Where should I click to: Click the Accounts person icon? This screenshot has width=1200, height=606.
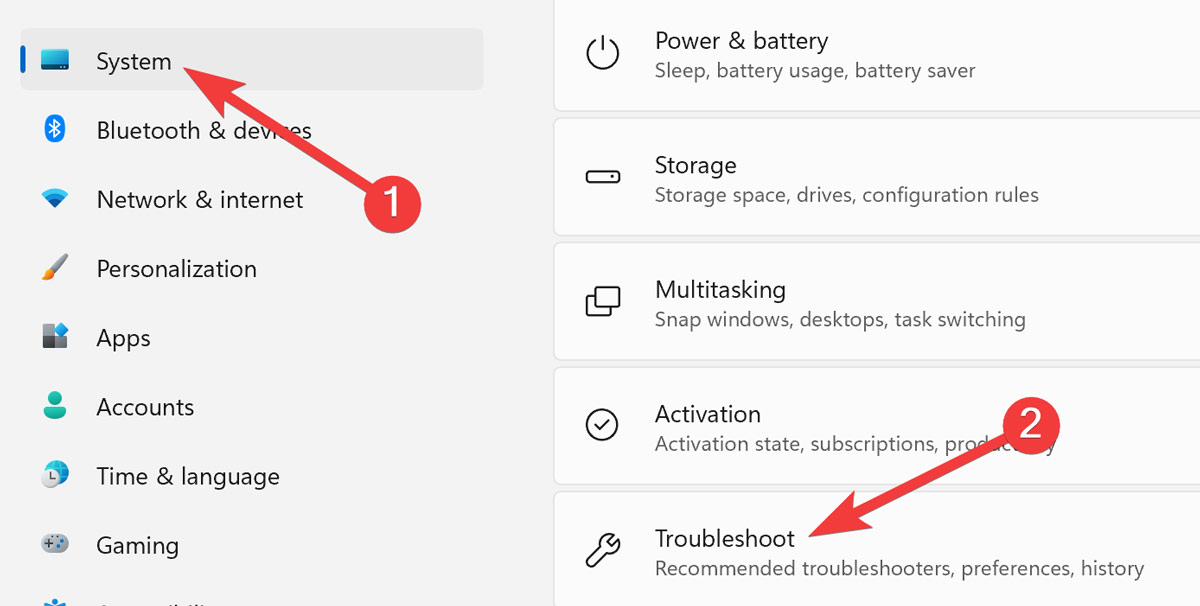55,406
